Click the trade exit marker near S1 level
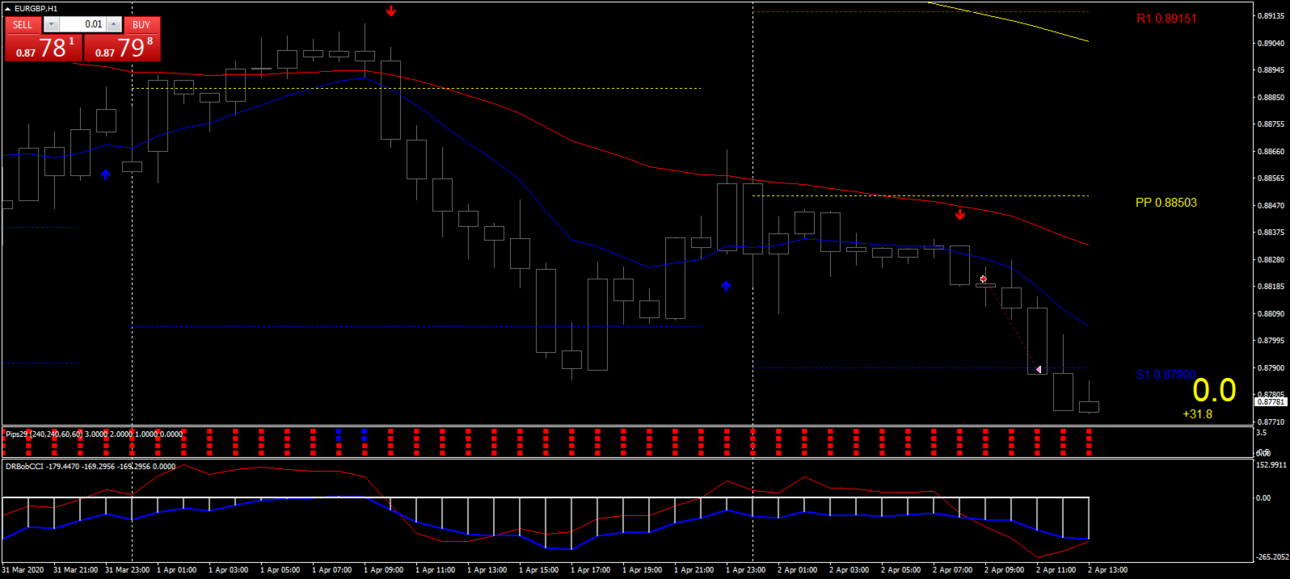The image size is (1290, 579). tap(1039, 369)
